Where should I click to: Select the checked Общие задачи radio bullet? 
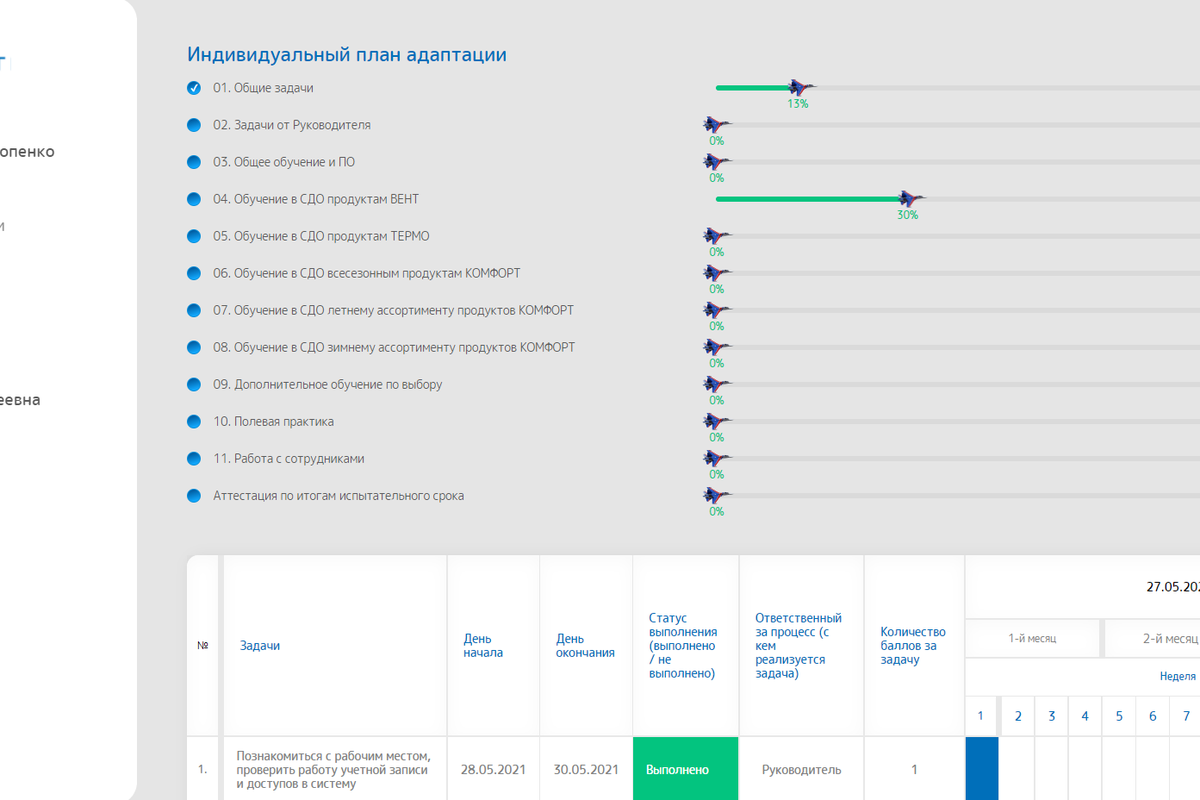coord(194,88)
